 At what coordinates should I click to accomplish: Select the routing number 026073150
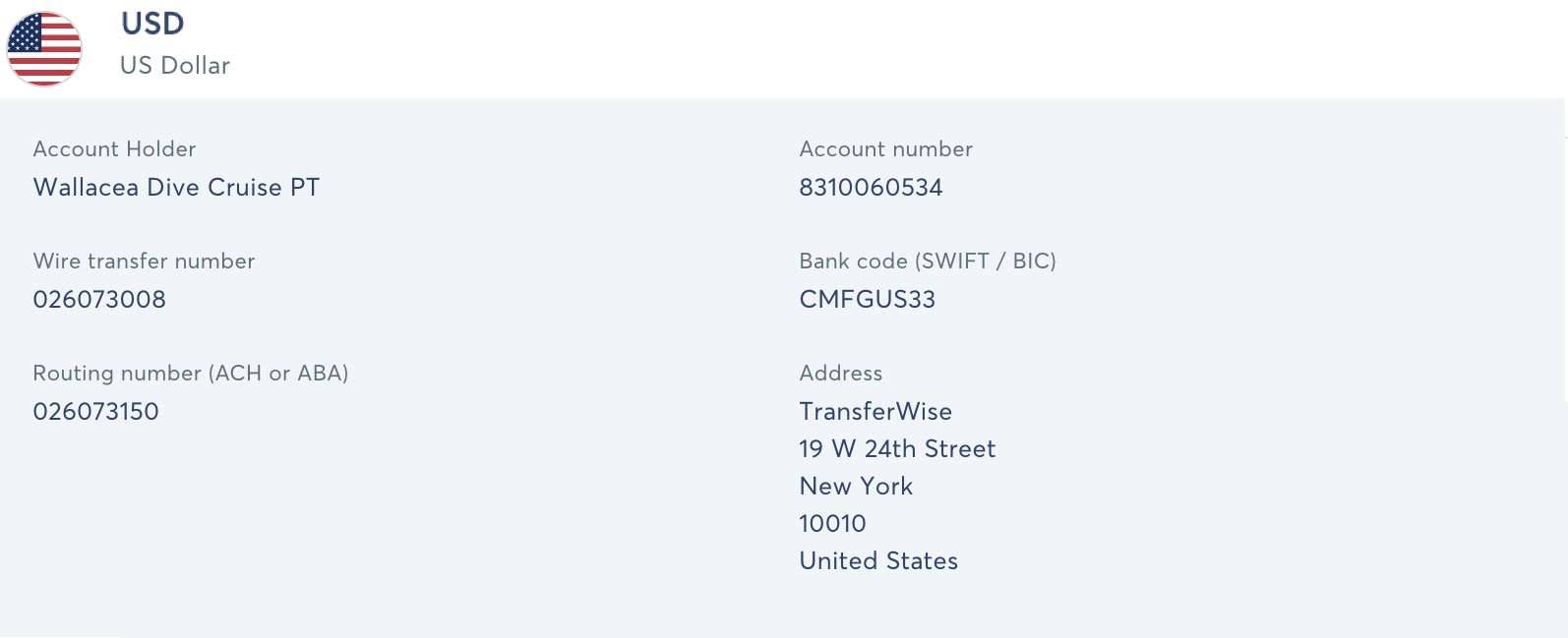point(96,412)
